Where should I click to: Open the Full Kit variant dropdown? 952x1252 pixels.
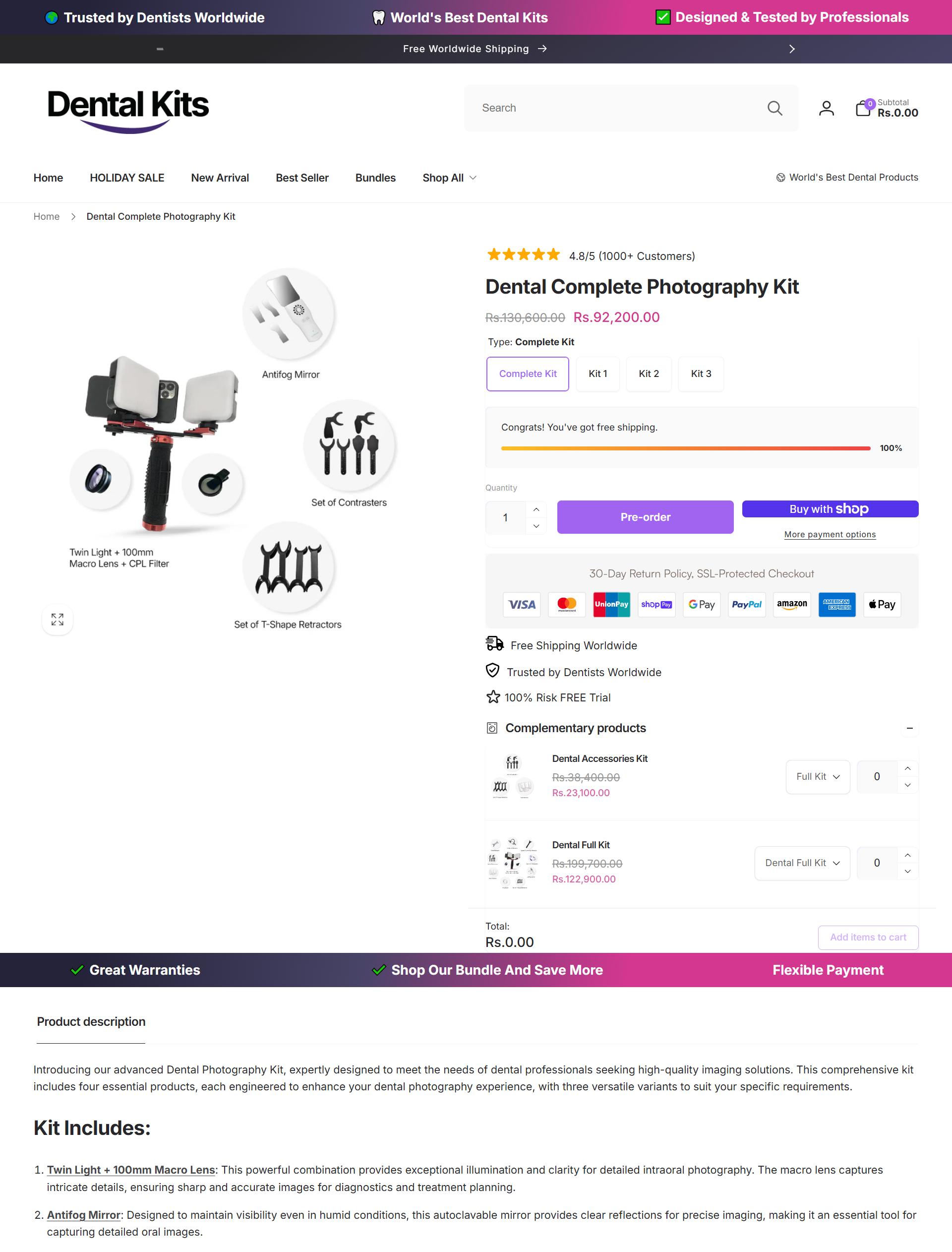[x=818, y=776]
